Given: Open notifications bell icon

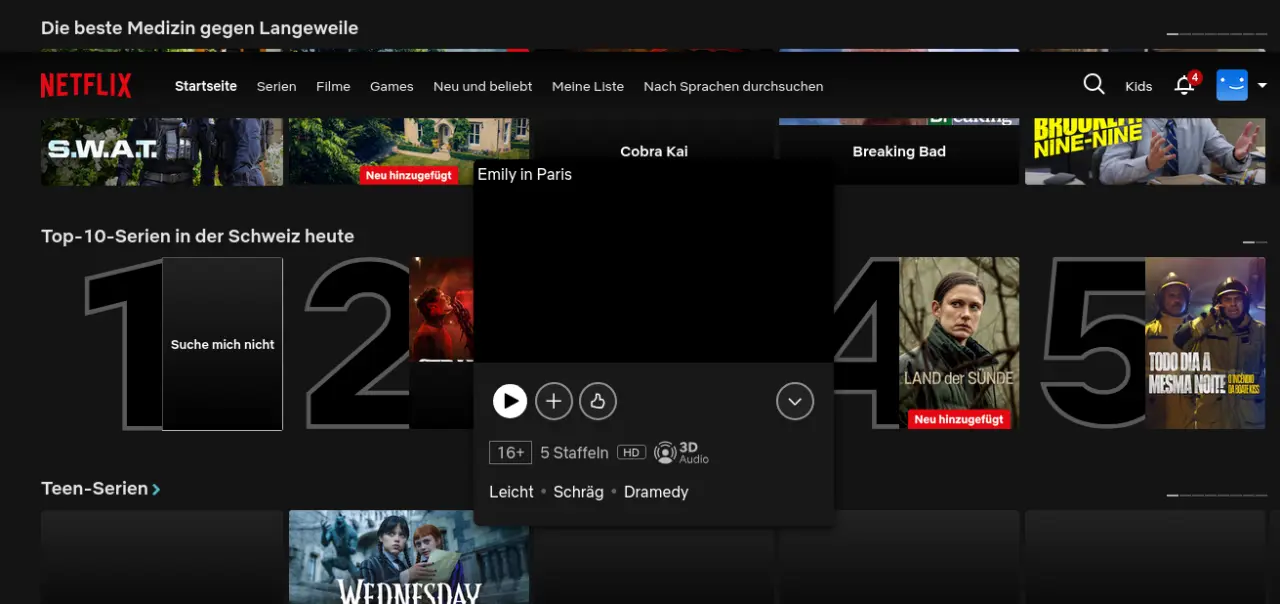Looking at the screenshot, I should tap(1185, 85).
